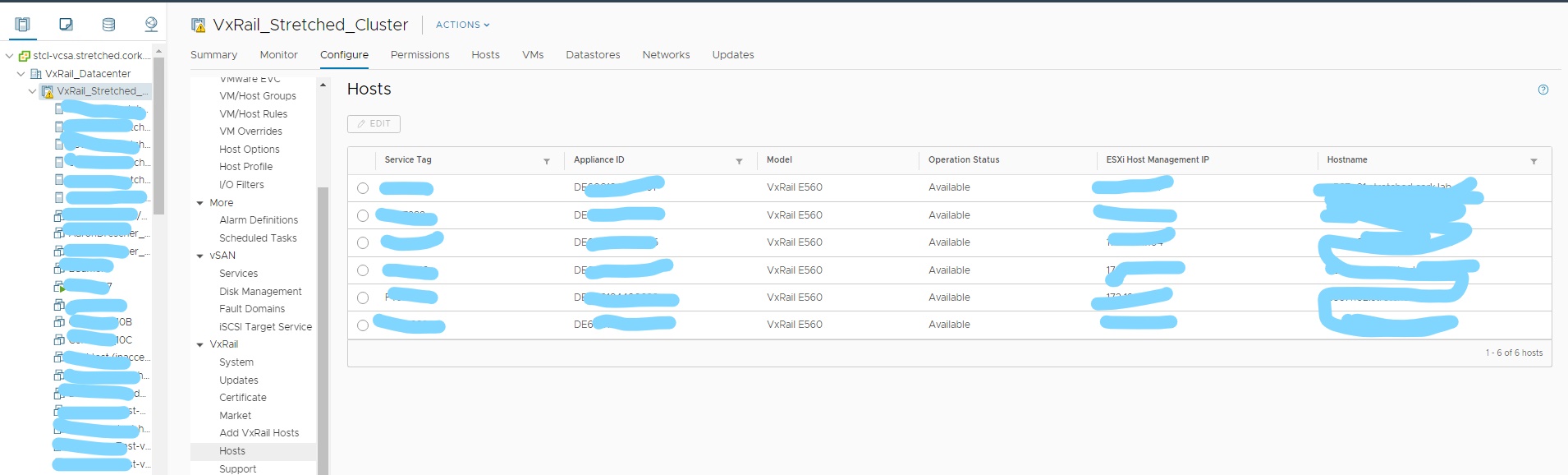Viewport: 1568px width, 475px height.
Task: Open the ACTIONS dropdown menu
Action: 462,25
